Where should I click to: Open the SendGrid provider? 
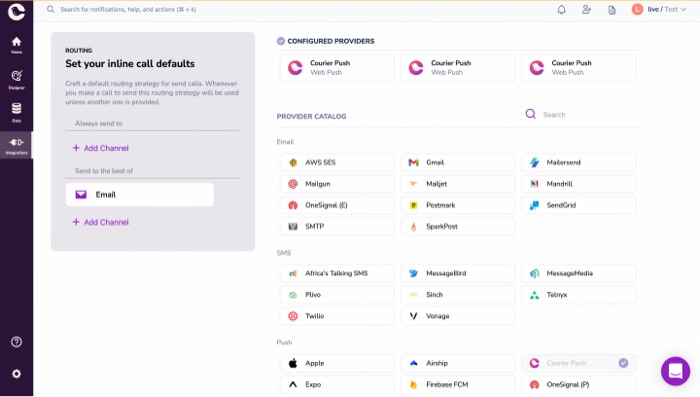tap(579, 205)
